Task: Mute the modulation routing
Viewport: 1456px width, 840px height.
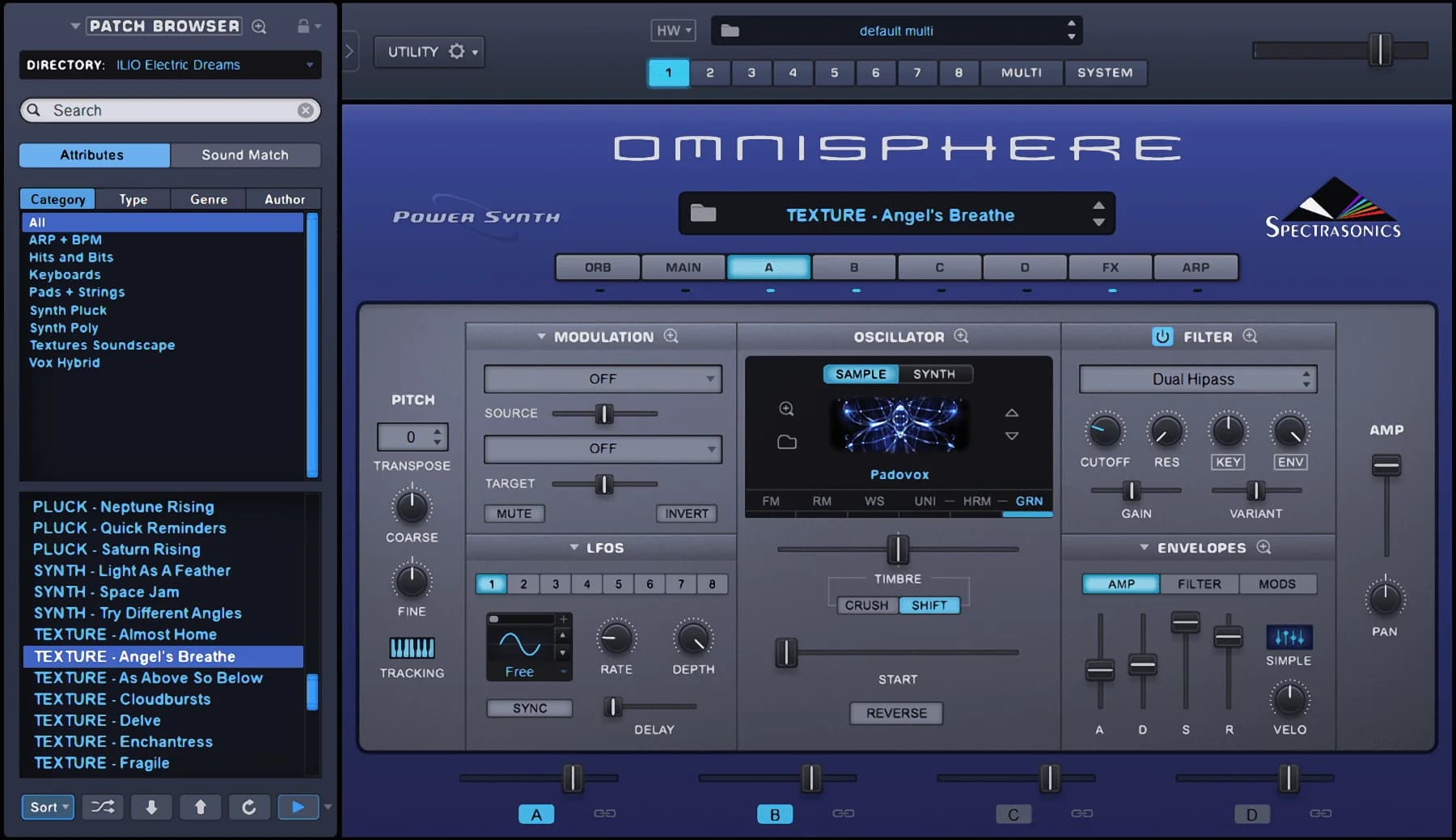Action: tap(514, 513)
